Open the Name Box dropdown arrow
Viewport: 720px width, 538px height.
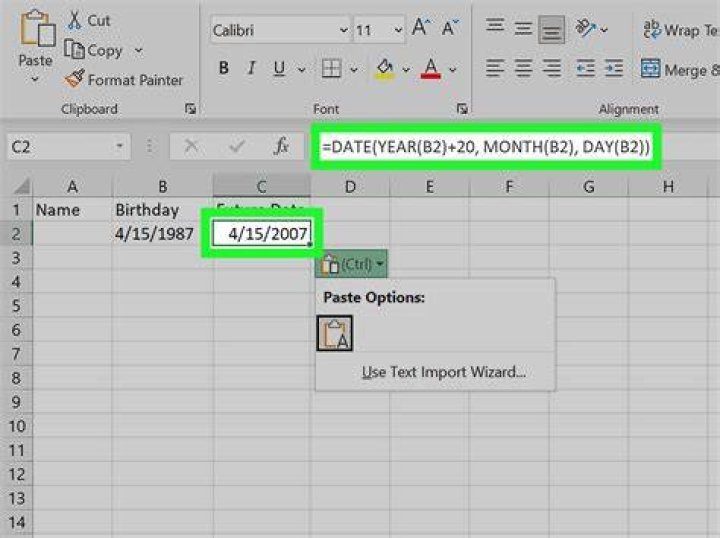click(x=120, y=146)
